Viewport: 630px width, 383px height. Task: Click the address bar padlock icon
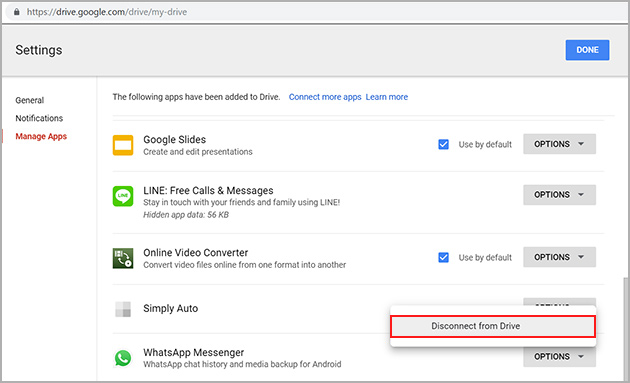pos(16,12)
